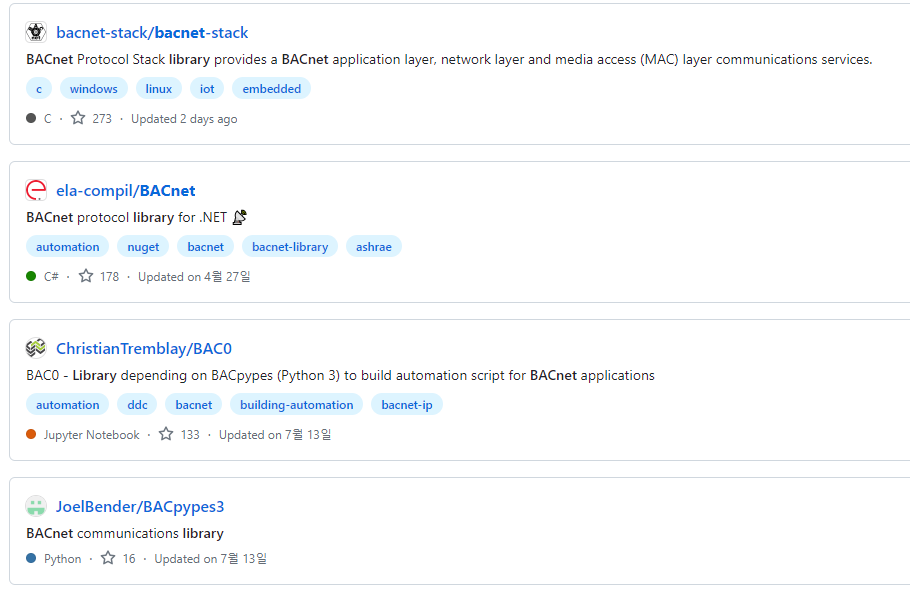Select the 'bacnet-ip' topic tag
Screen dimensions: 910x592
(x=407, y=405)
